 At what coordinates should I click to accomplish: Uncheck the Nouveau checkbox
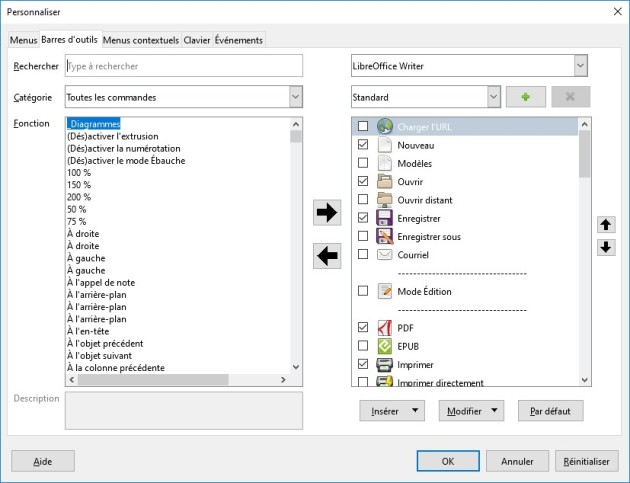click(x=363, y=144)
